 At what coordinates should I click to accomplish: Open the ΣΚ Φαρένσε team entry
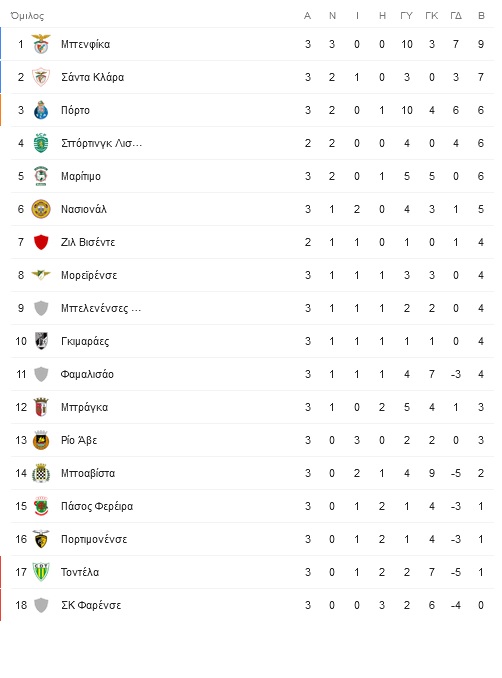click(x=91, y=605)
